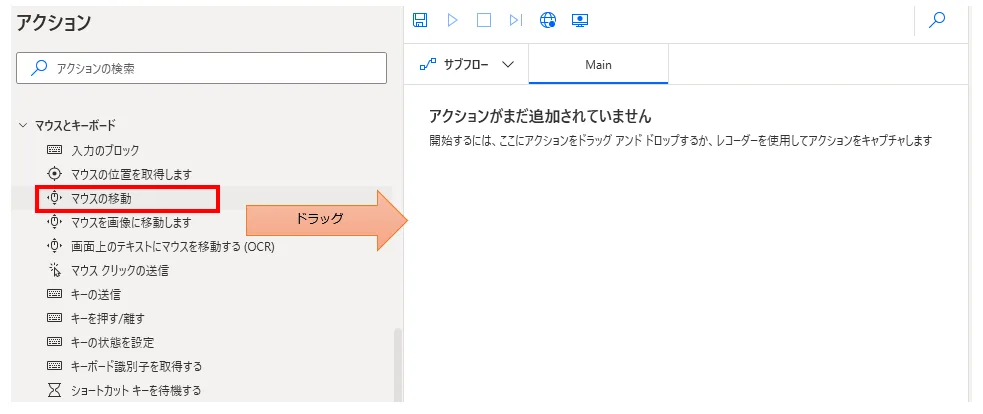
Task: Open the web recorder globe icon
Action: pyautogui.click(x=547, y=20)
